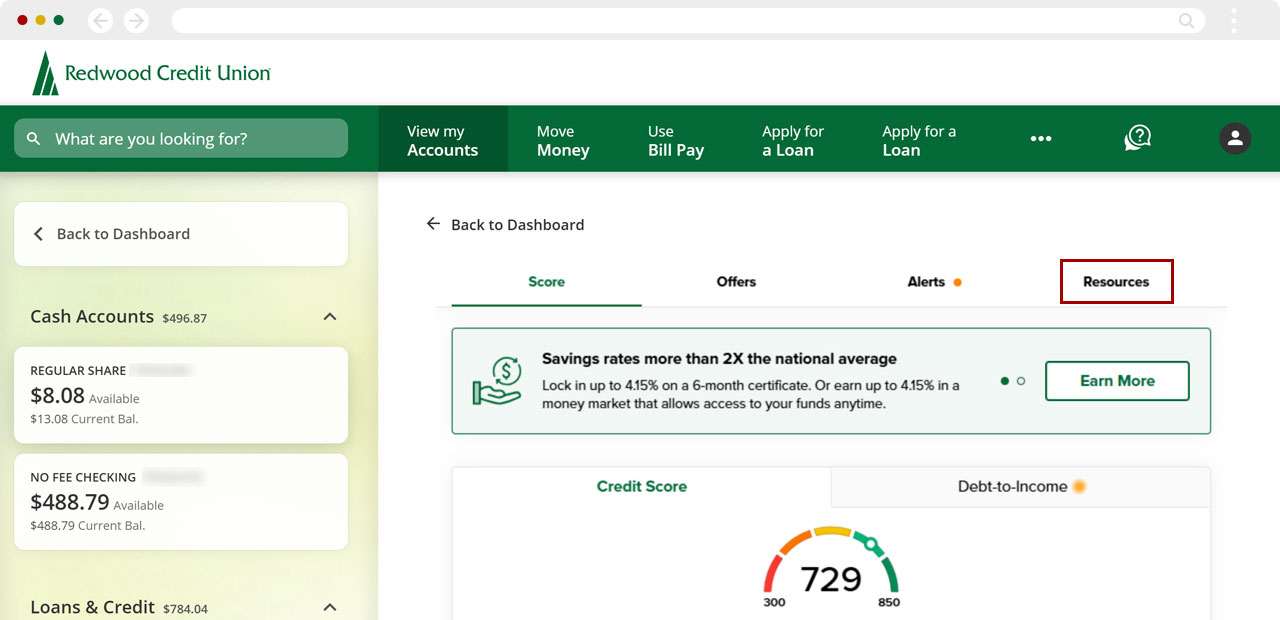The image size is (1280, 620).
Task: Click the What are you looking for search field
Action: click(x=180, y=138)
